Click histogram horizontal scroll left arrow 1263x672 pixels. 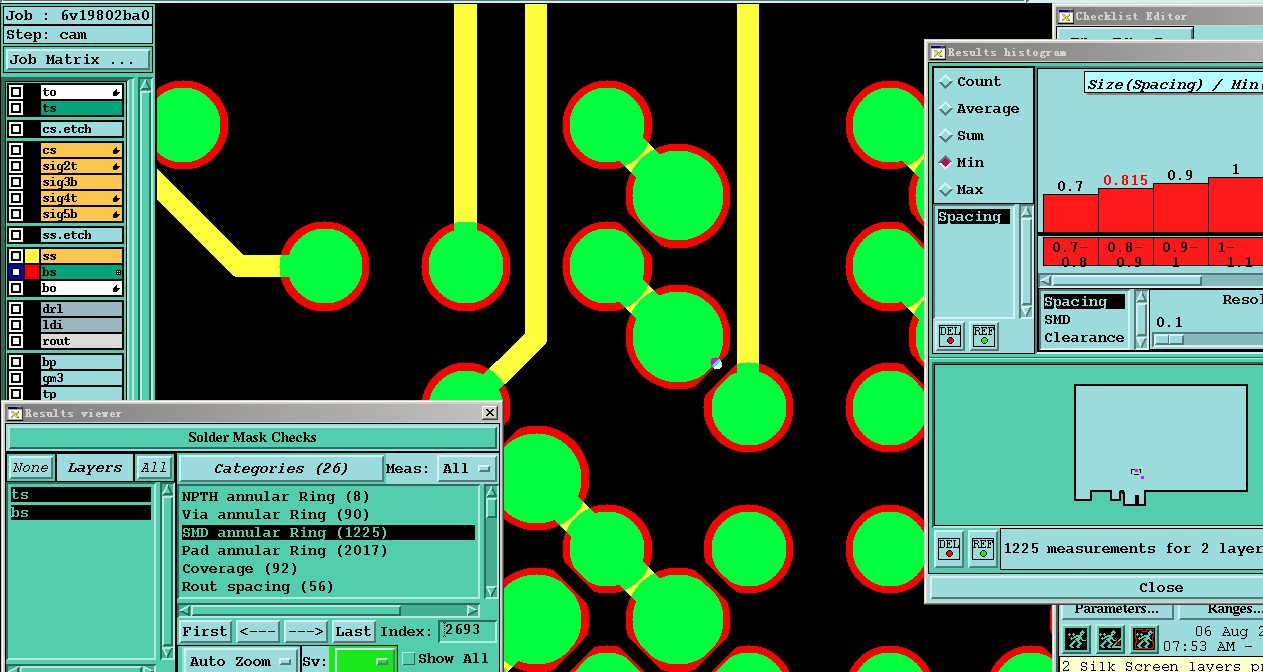point(1046,280)
